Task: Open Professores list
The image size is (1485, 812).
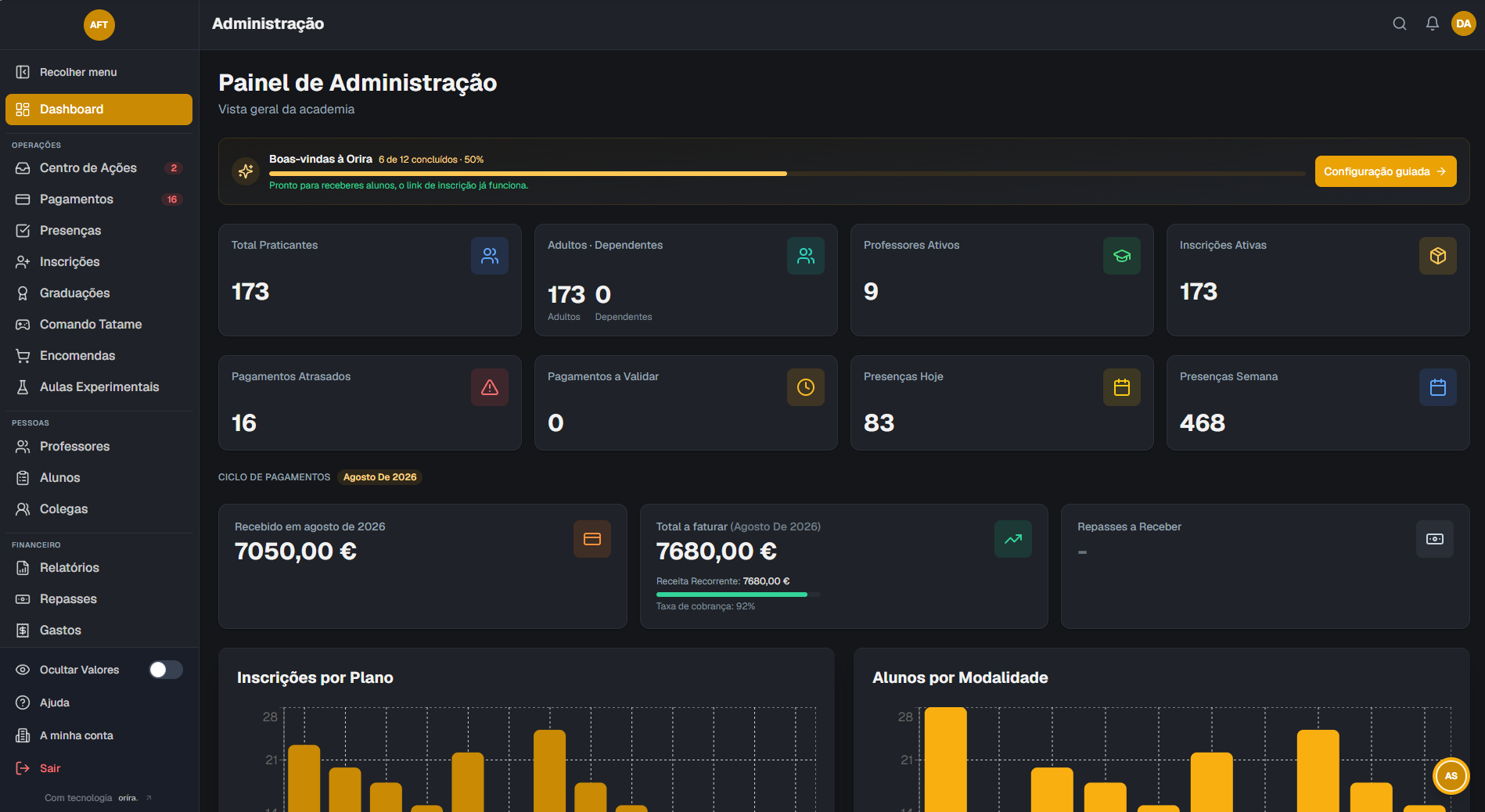Action: coord(99,447)
